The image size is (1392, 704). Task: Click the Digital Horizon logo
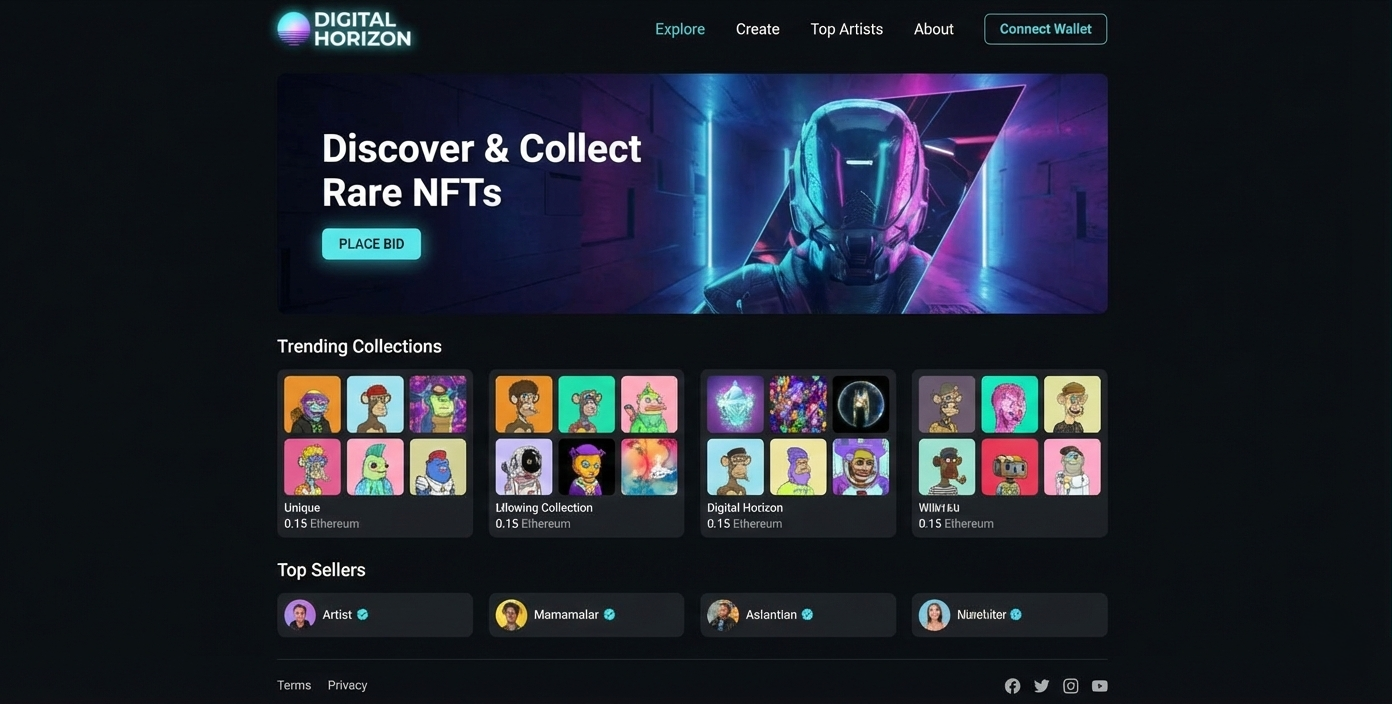(344, 29)
